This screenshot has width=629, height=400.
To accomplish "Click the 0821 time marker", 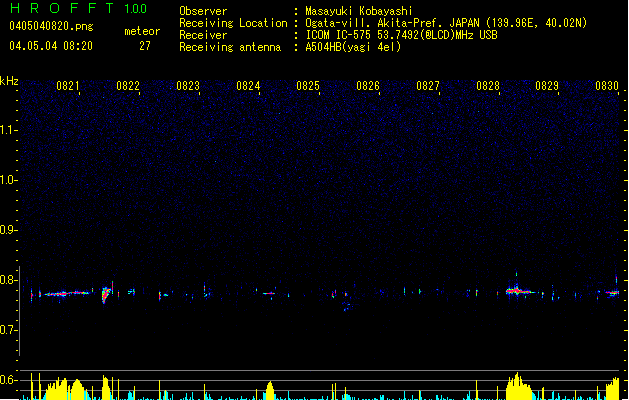I will (x=68, y=86).
